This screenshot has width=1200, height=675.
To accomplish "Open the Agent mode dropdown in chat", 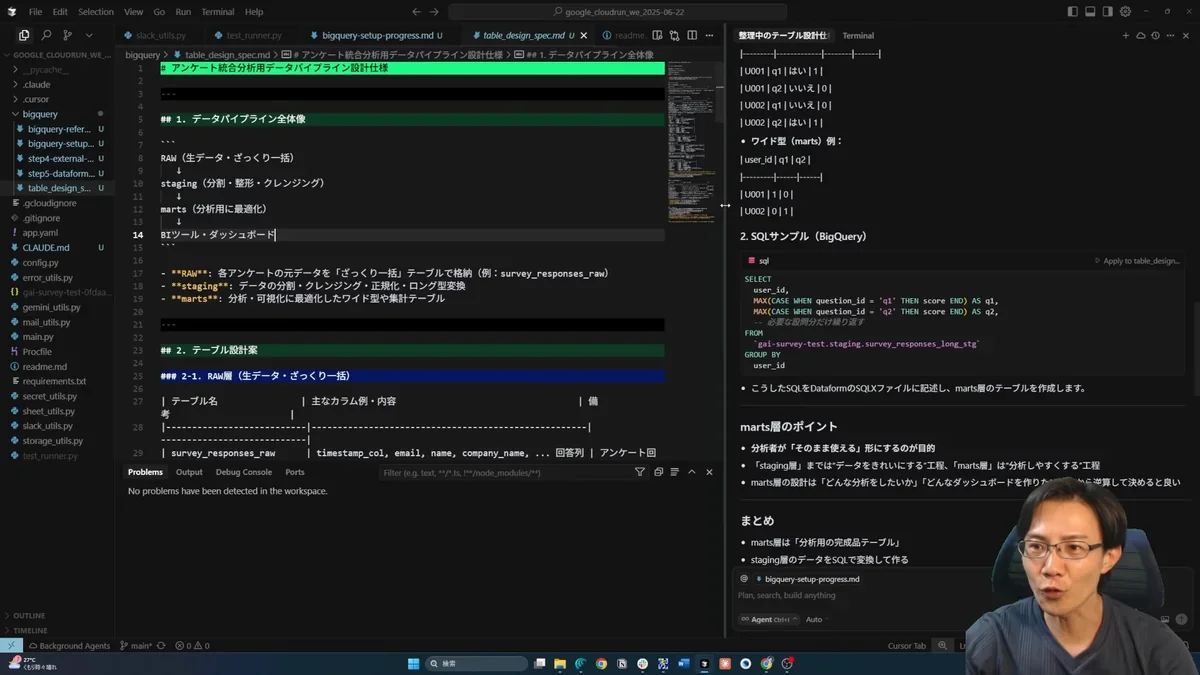I will pos(769,619).
